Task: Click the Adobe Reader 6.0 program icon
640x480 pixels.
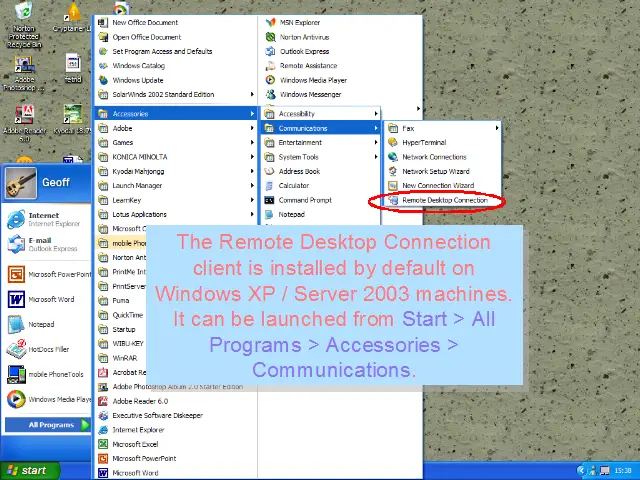Action: coord(103,401)
